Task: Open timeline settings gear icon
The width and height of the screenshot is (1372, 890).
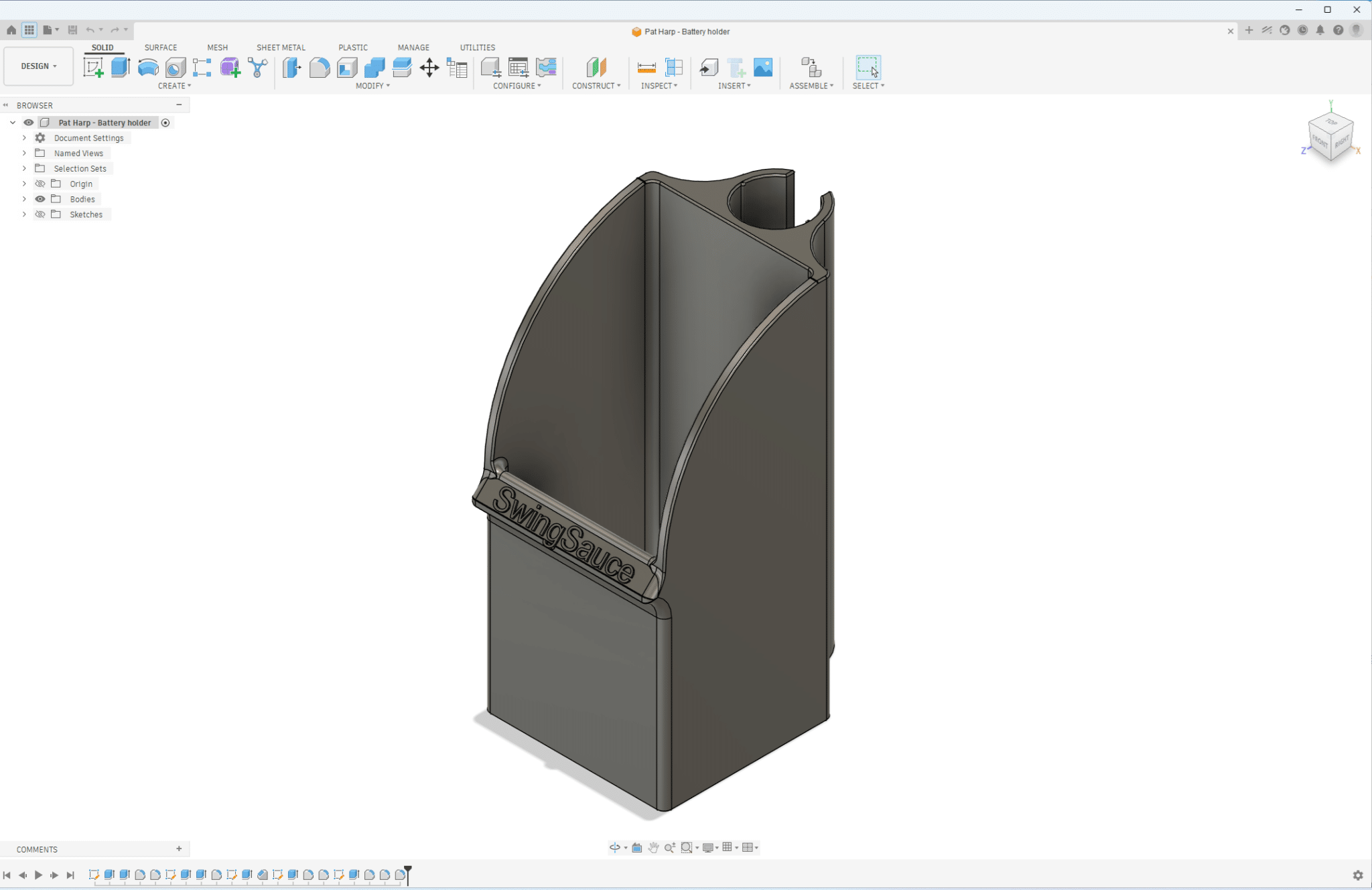Action: 1358,875
